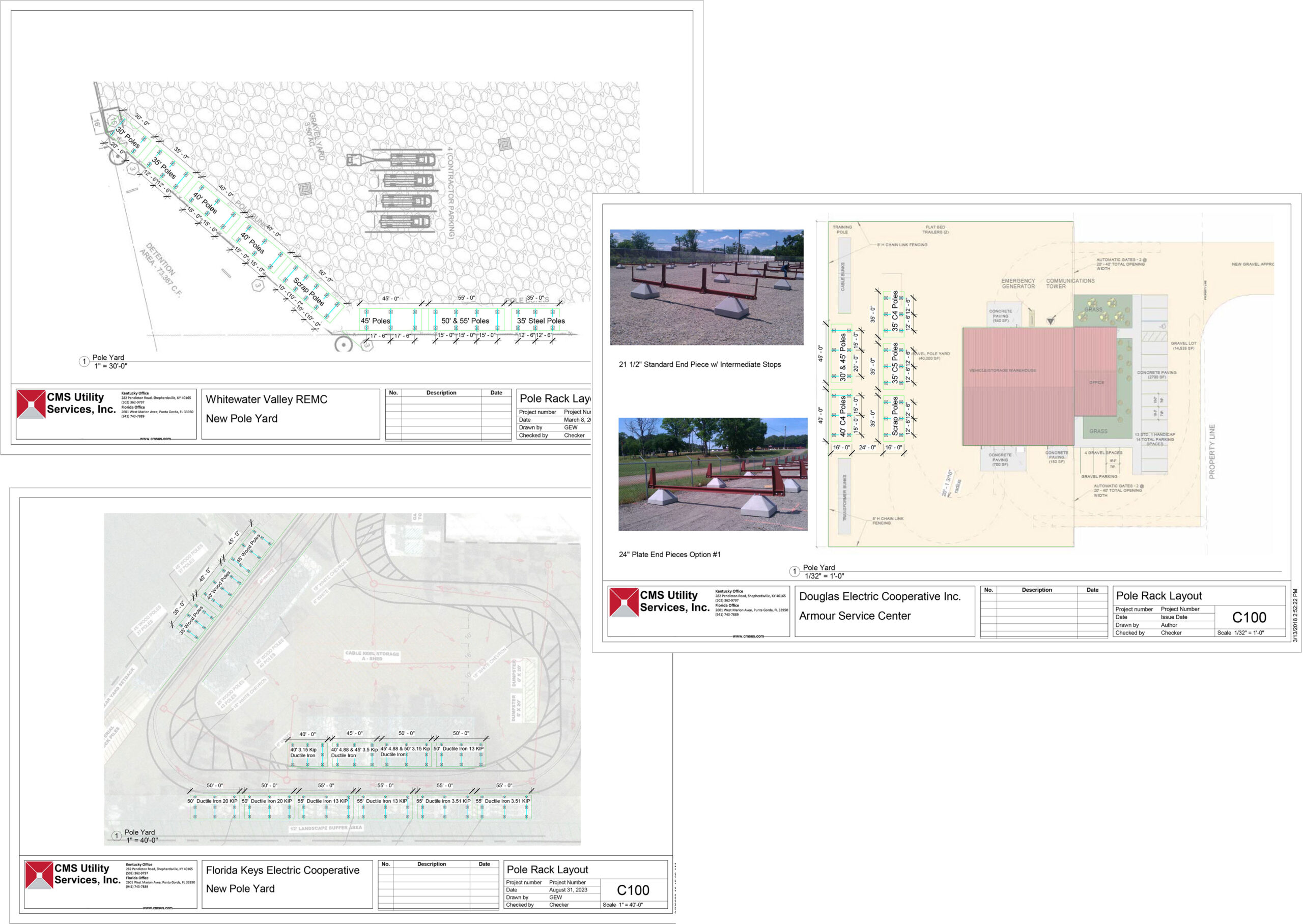Select the 'VEHICLE/STORAGE WAREHOUSE' label
The width and height of the screenshot is (1303, 924).
click(1003, 370)
